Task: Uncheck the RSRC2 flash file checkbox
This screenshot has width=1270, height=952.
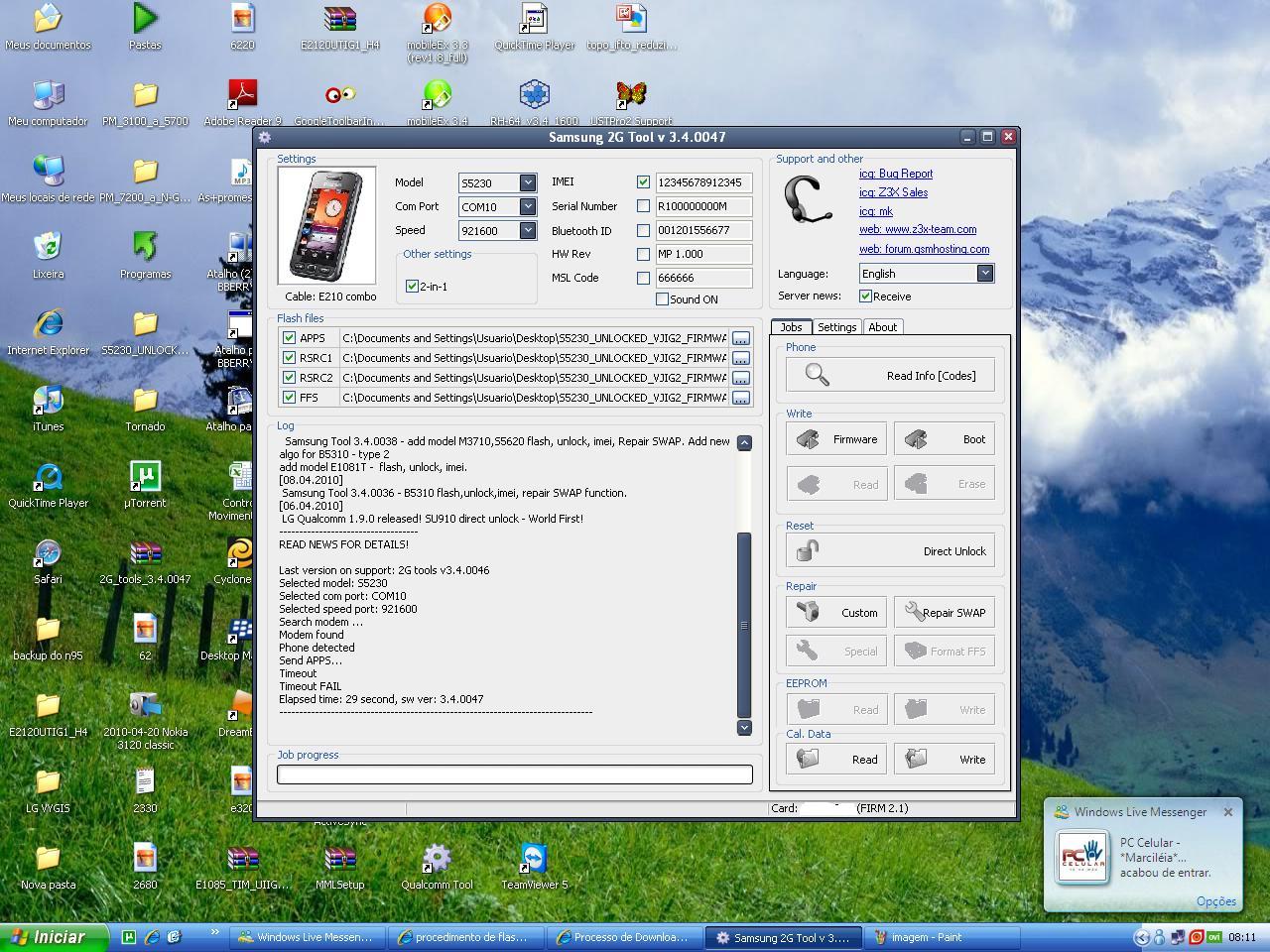Action: pyautogui.click(x=289, y=378)
